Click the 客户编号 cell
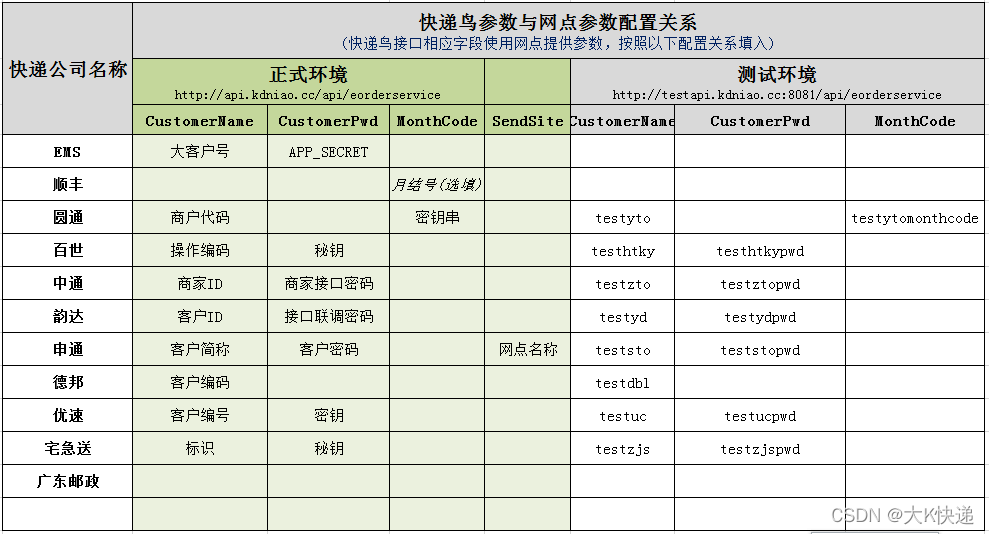Viewport: 989px width, 534px height. pyautogui.click(x=200, y=415)
